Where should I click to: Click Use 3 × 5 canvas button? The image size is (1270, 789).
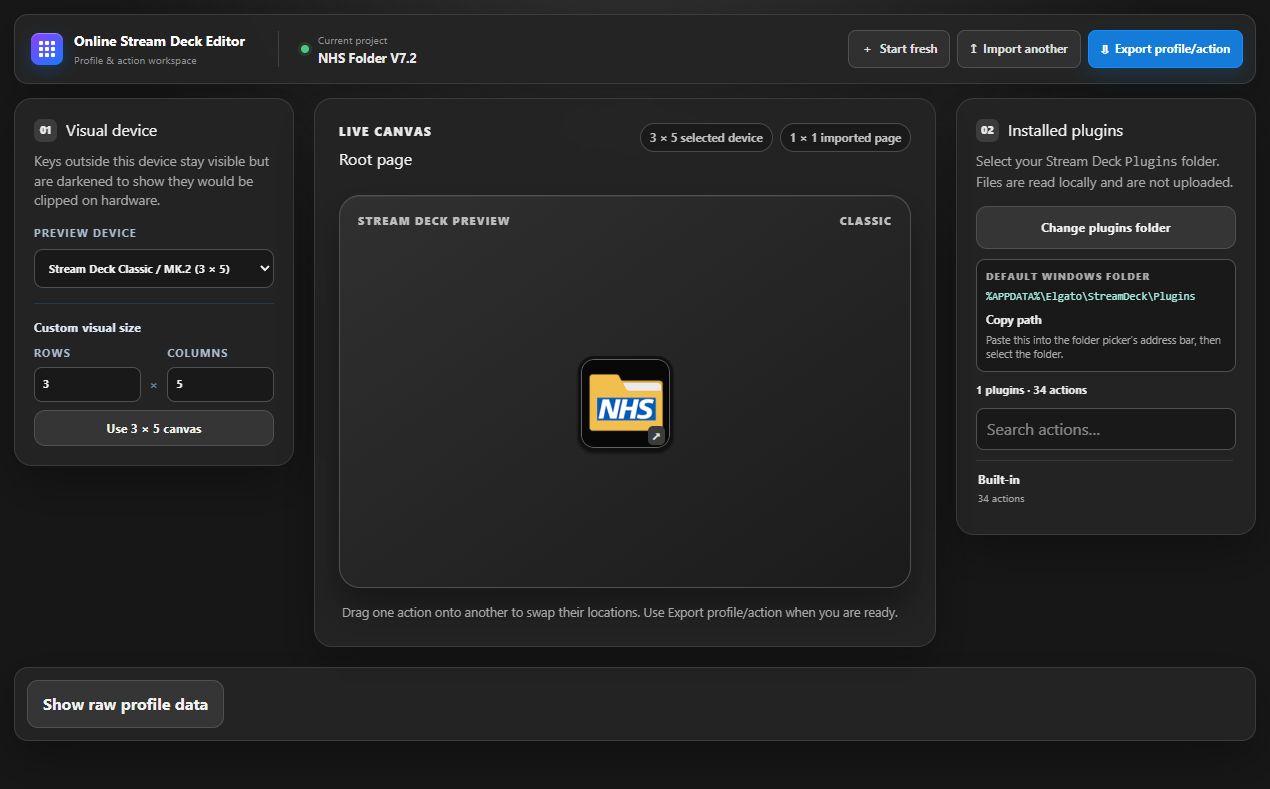click(154, 428)
